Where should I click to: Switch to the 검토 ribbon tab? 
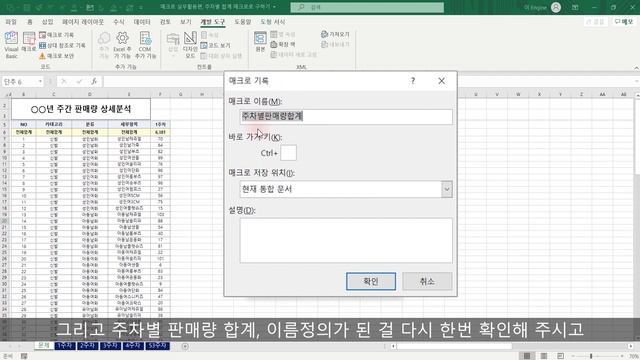(x=165, y=22)
